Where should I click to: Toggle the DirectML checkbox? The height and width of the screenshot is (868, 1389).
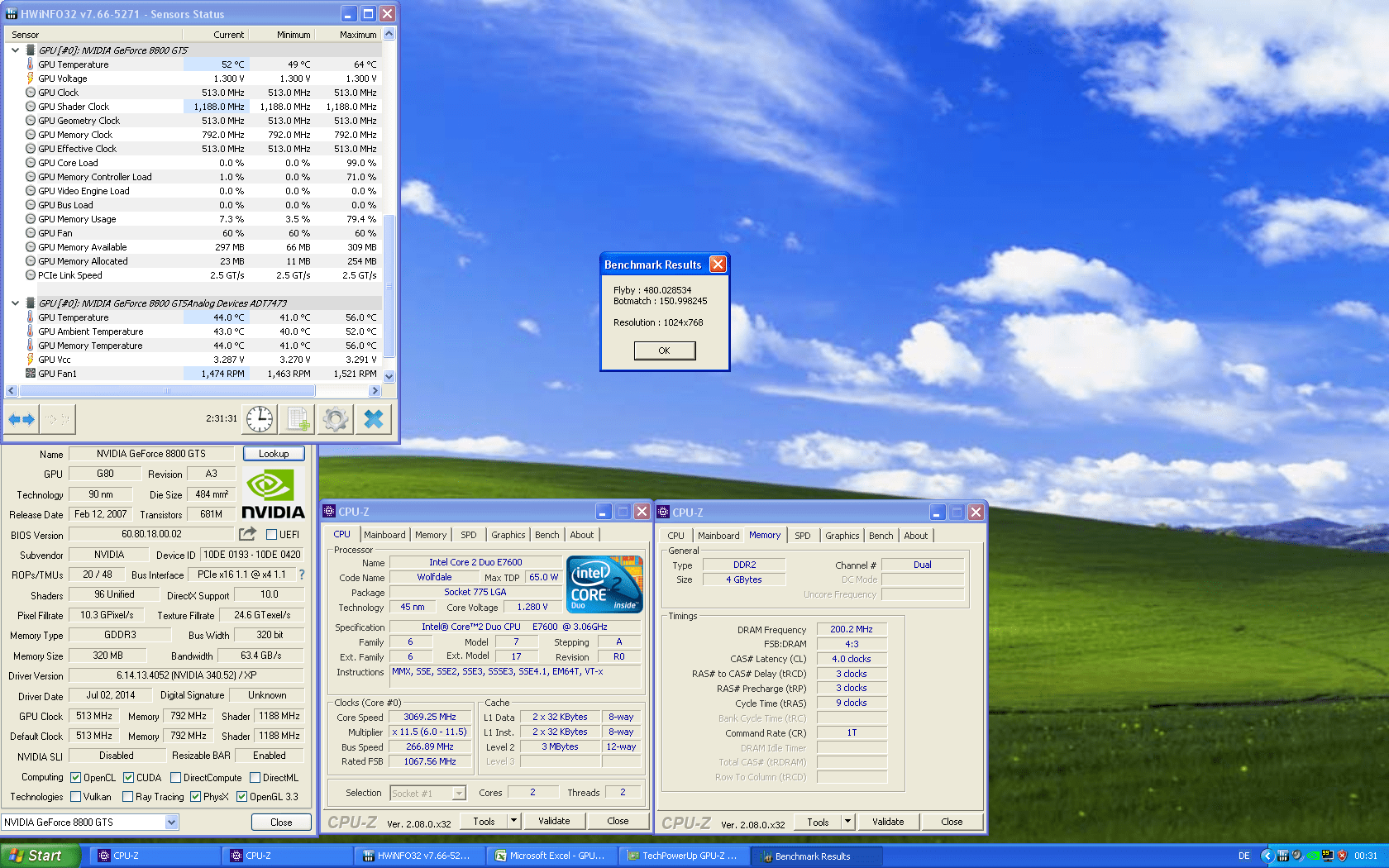[255, 778]
